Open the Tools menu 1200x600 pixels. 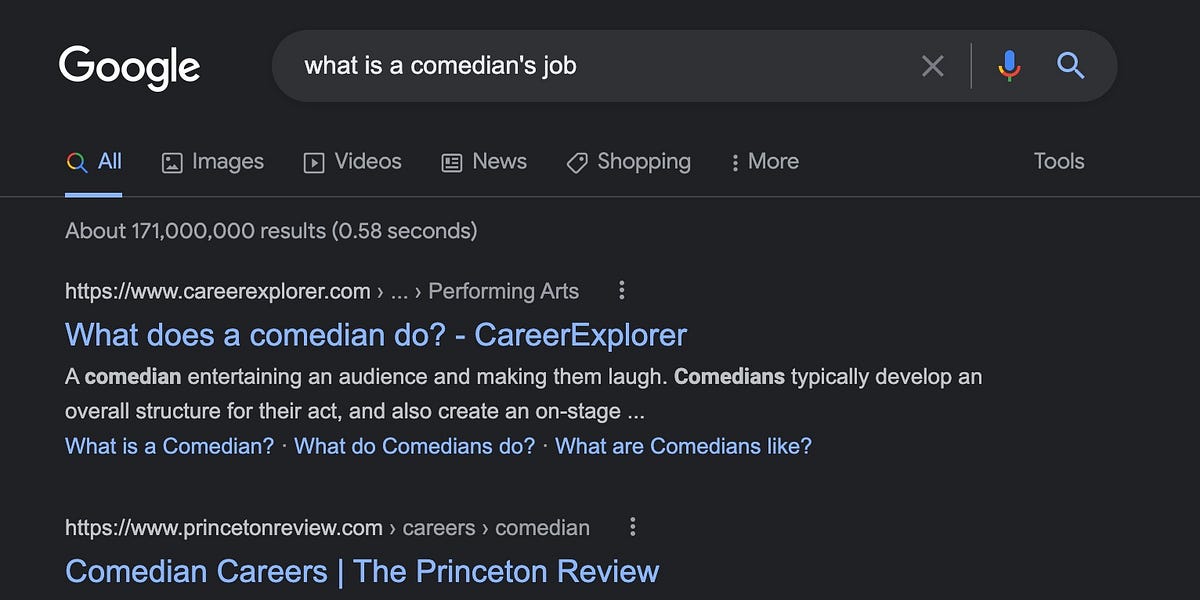(x=1059, y=161)
